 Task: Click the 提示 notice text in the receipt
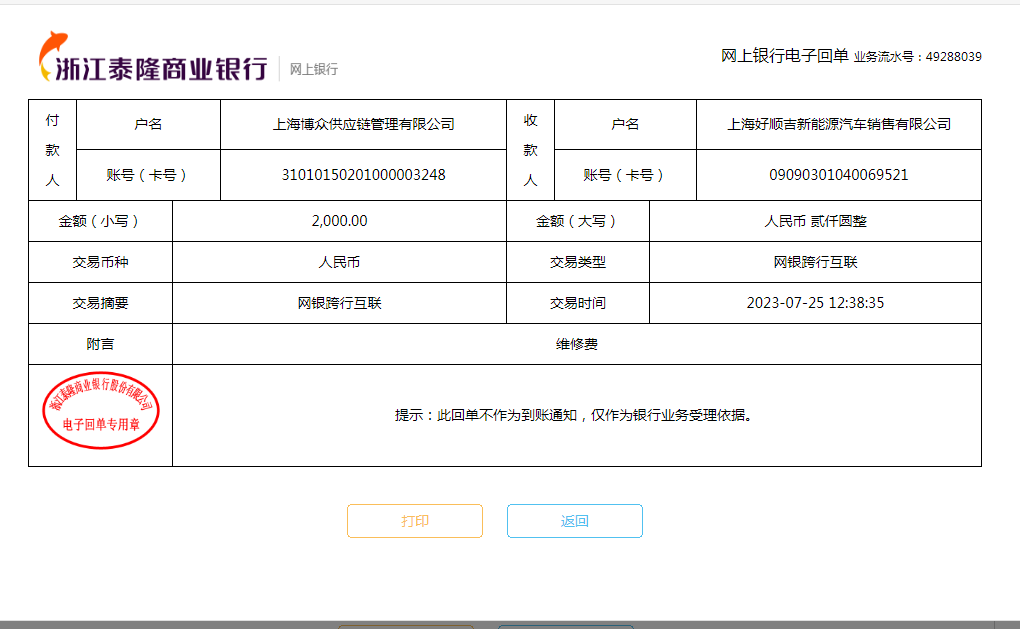[x=573, y=415]
